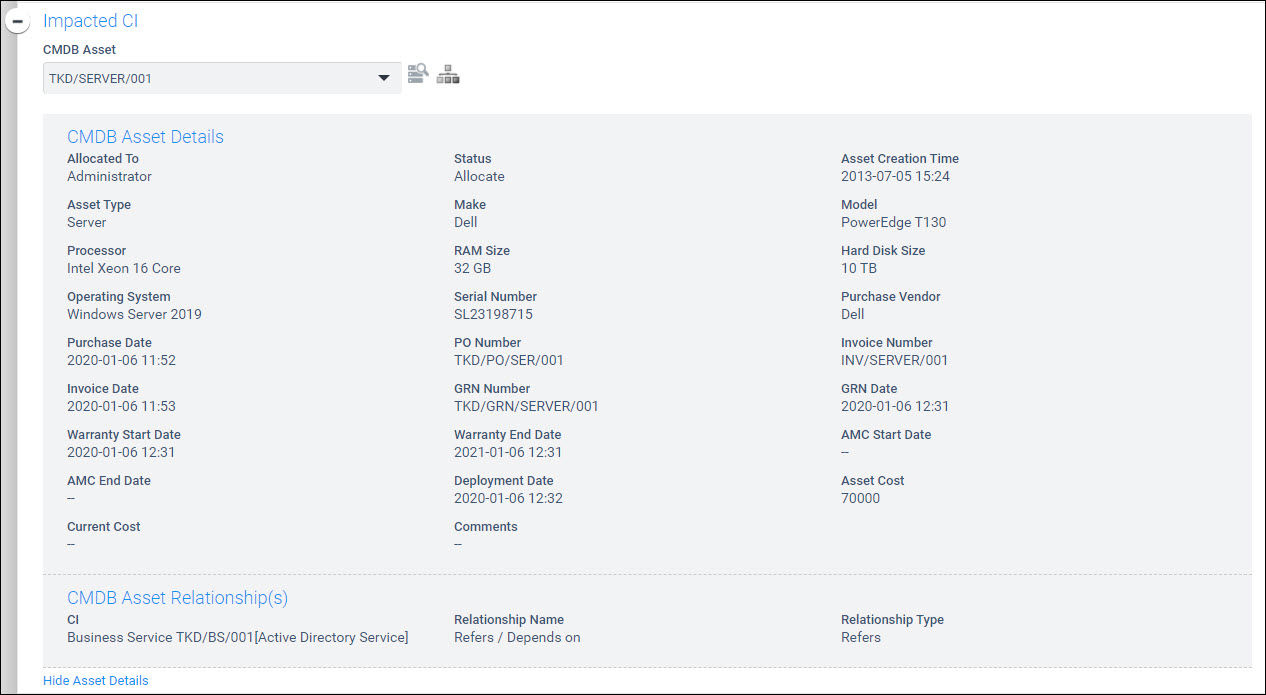Open the asset relationship hierarchy icon
The image size is (1266, 695).
(448, 74)
